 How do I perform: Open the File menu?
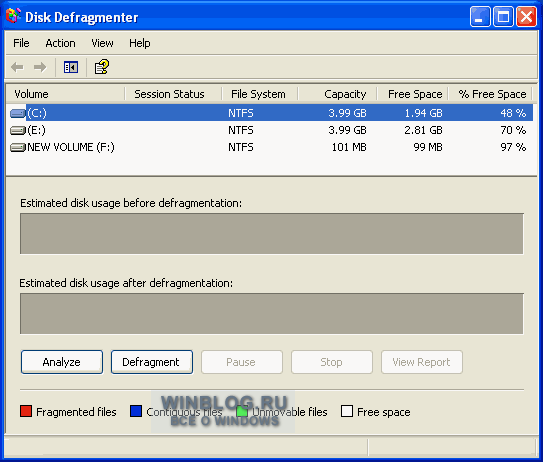[21, 43]
